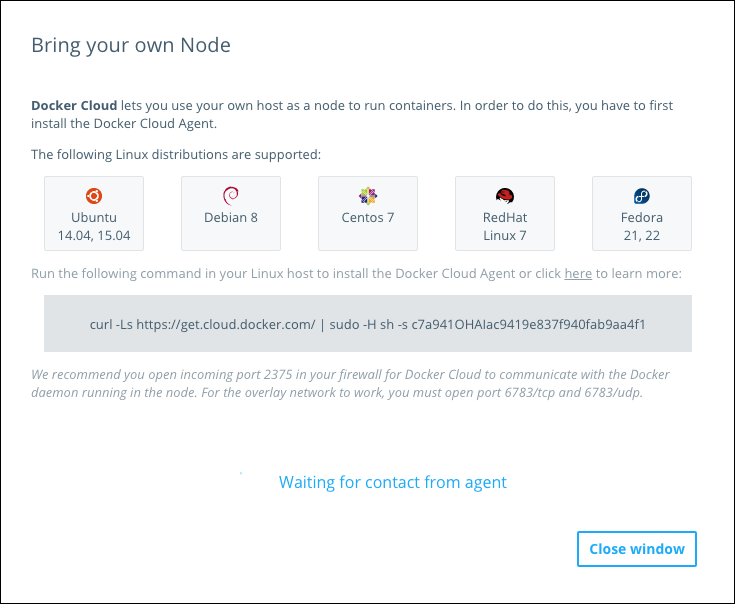This screenshot has height=604, width=735.
Task: Click the bold 'Docker Cloud' text
Action: coord(74,104)
